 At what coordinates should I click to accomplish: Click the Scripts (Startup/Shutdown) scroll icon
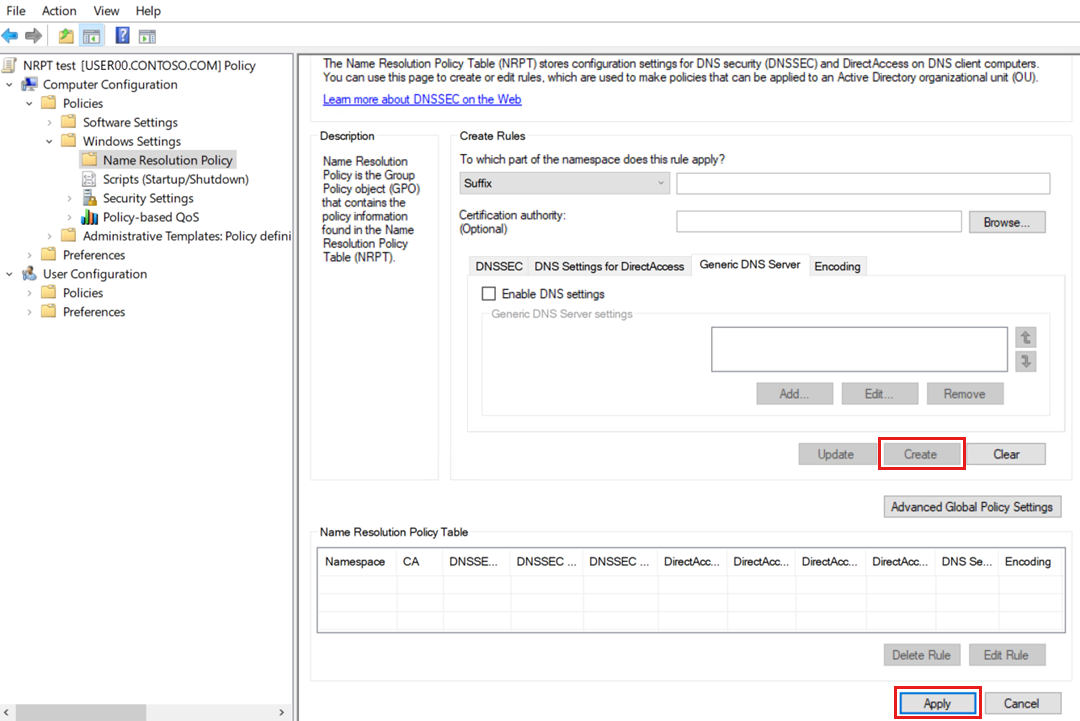(x=89, y=179)
